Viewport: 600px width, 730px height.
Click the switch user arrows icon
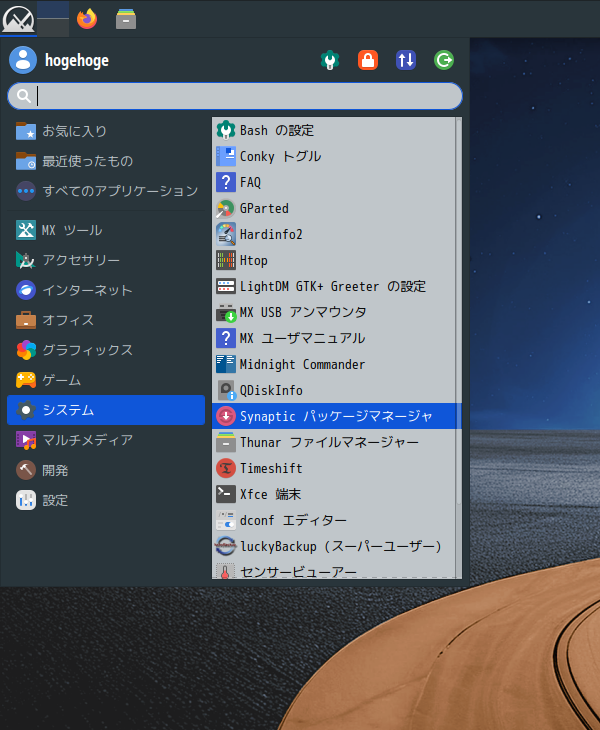406,60
